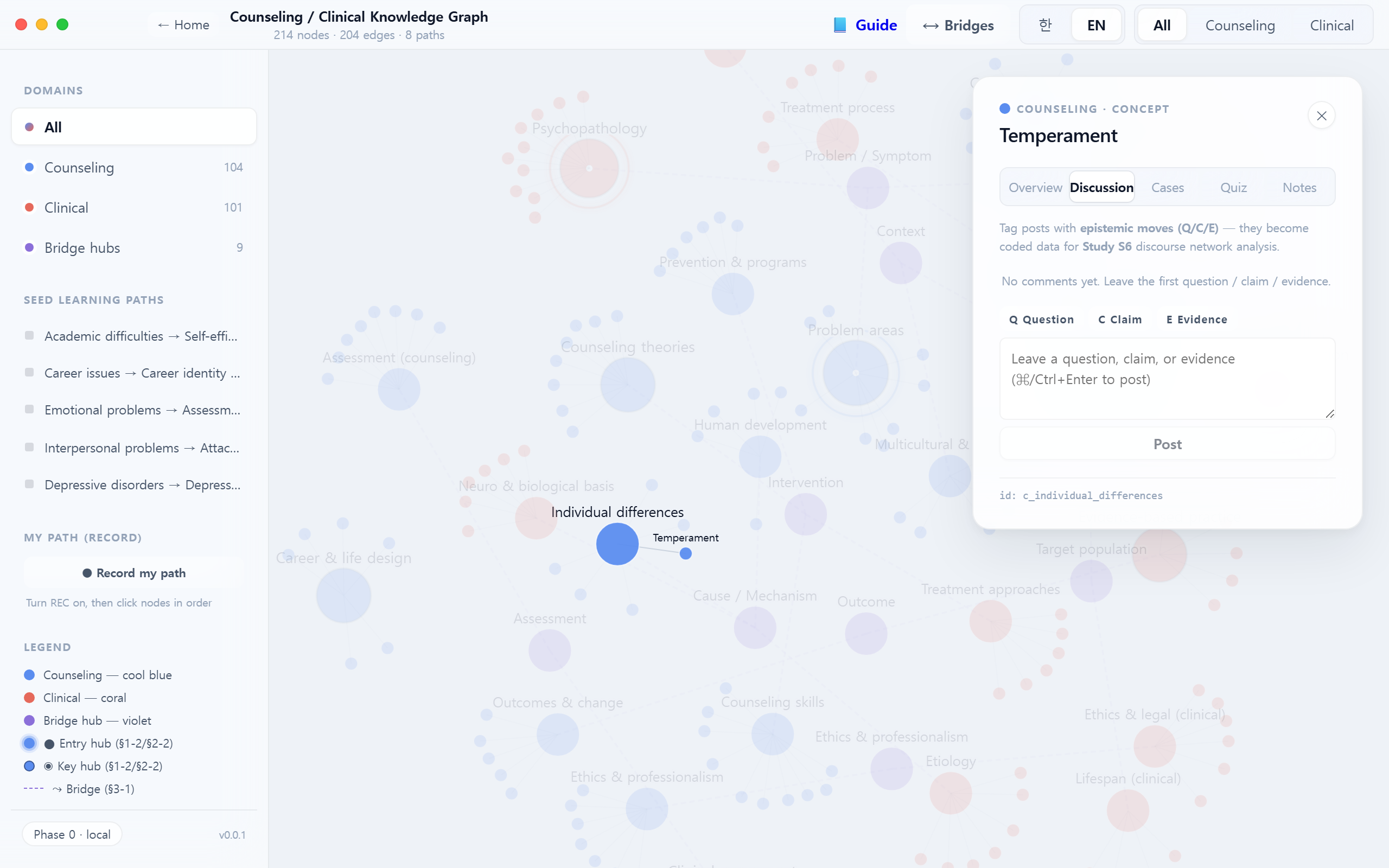This screenshot has height=868, width=1389.
Task: Click the Ethics & legal (clinical) hub node
Action: coord(1154,747)
